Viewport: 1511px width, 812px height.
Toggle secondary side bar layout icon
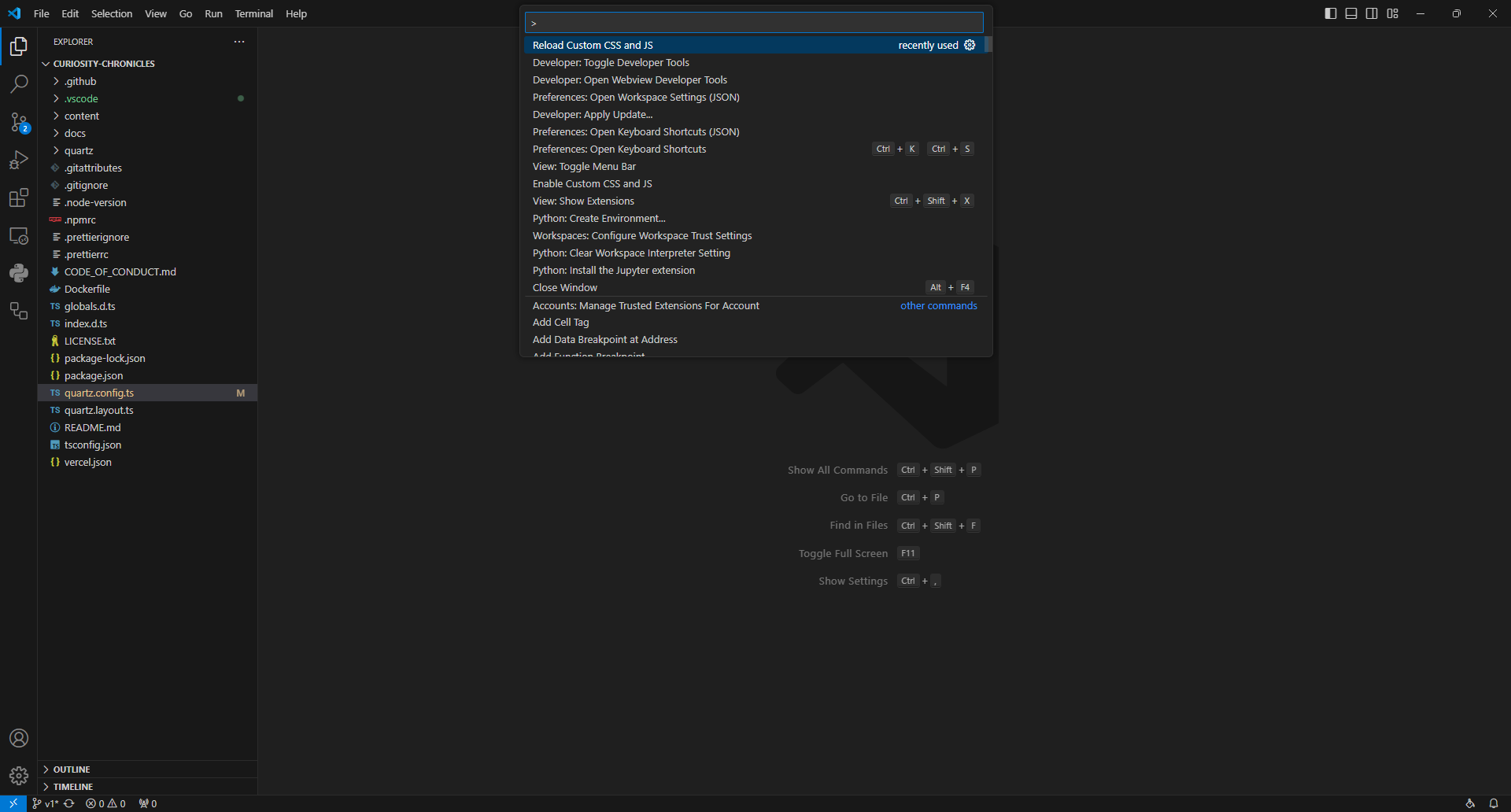coord(1372,13)
